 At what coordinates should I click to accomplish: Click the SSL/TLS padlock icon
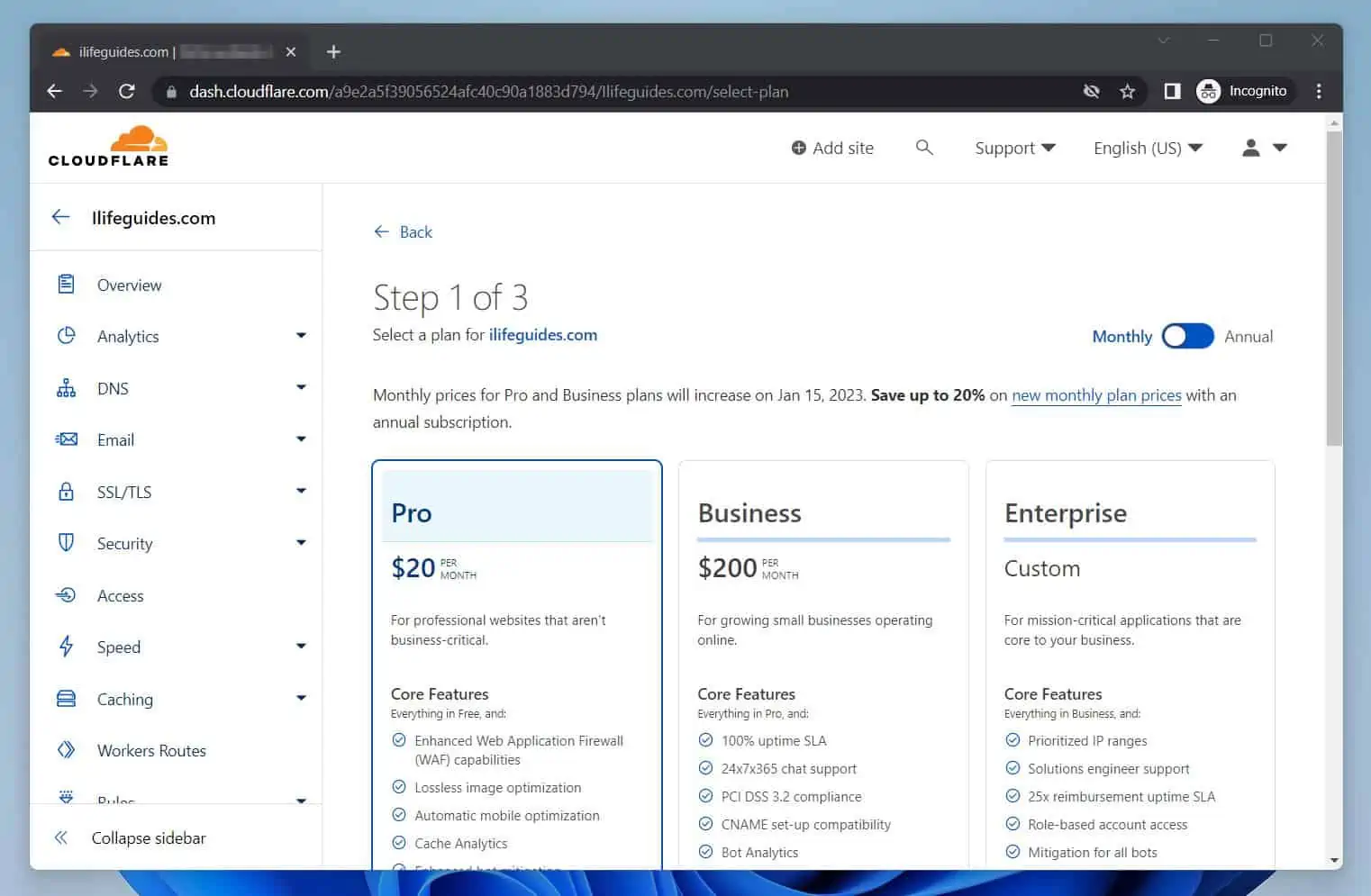pos(66,492)
